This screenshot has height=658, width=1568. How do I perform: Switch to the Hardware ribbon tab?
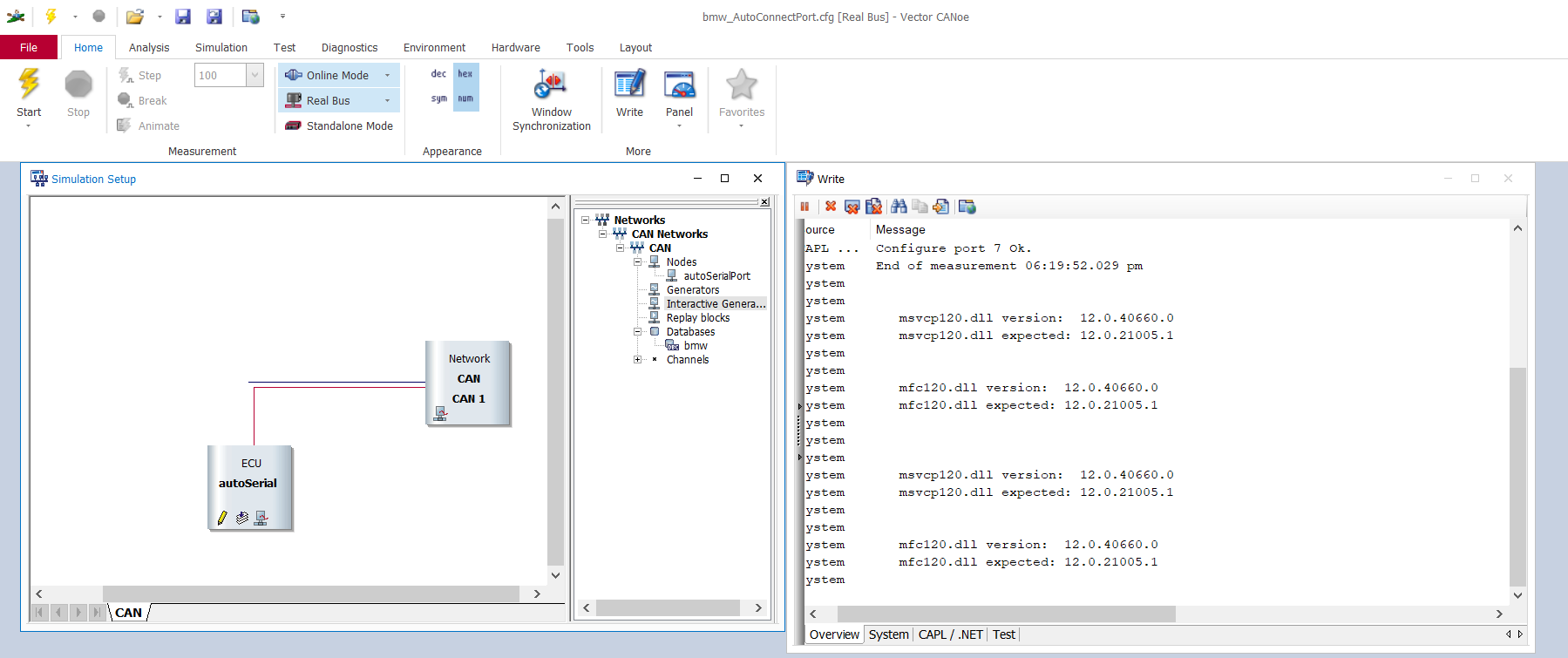pyautogui.click(x=516, y=47)
